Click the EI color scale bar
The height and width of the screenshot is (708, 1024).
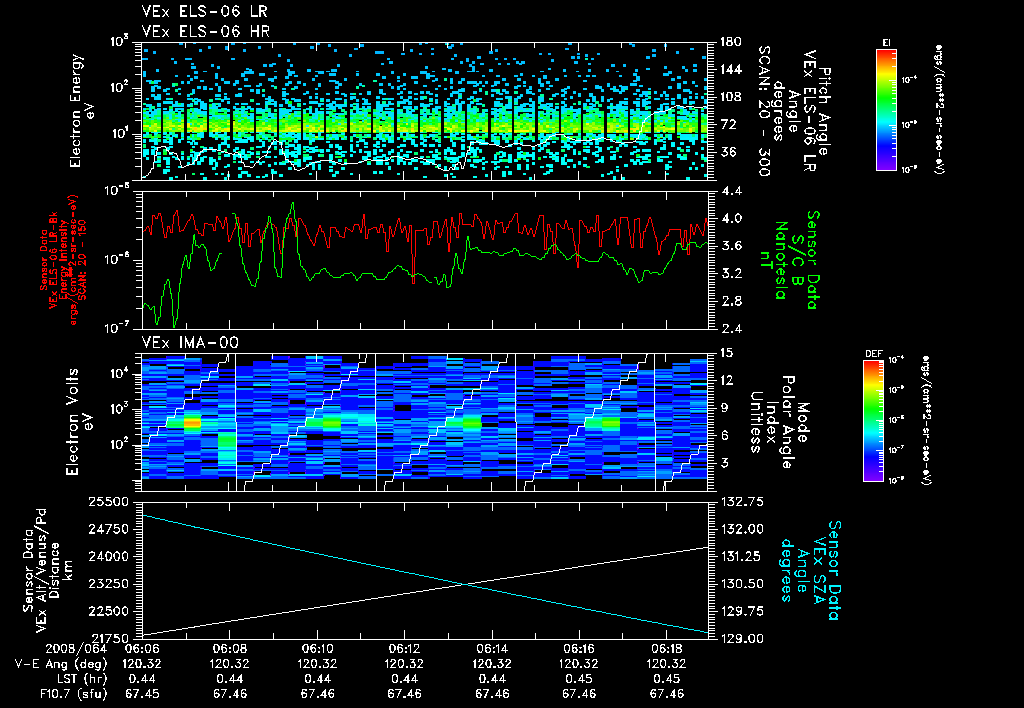click(x=886, y=110)
